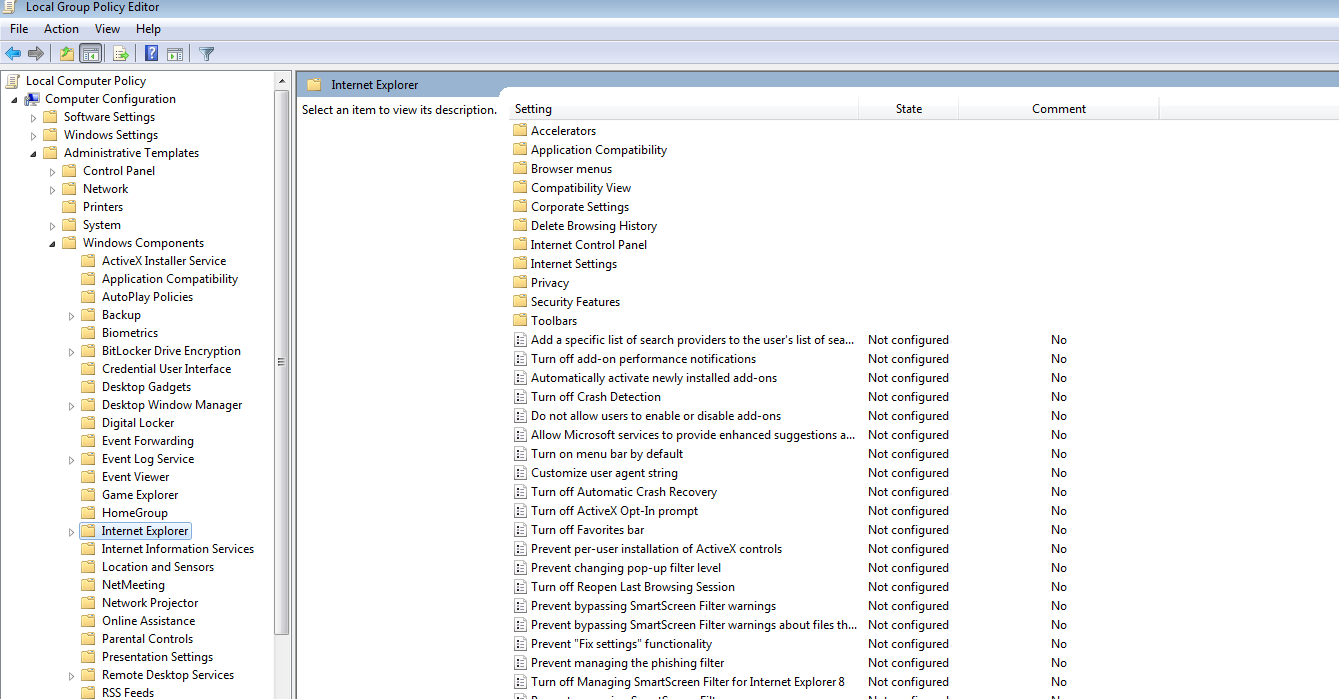Click folder icon beside Digital Locker in tree
This screenshot has width=1339, height=699.
(x=88, y=423)
